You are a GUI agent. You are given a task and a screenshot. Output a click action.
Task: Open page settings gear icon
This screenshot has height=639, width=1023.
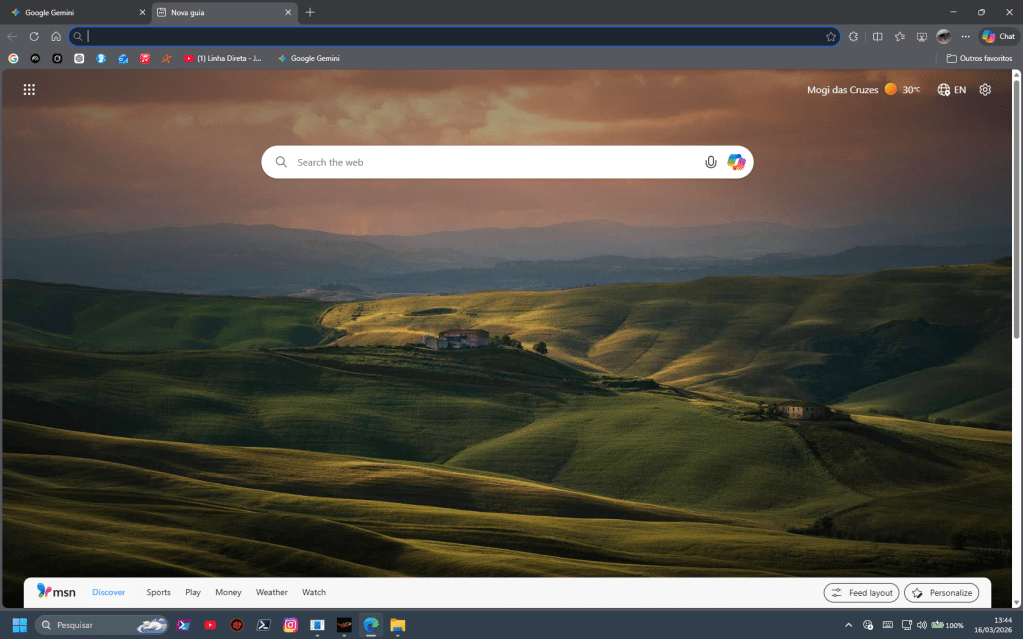pos(985,90)
